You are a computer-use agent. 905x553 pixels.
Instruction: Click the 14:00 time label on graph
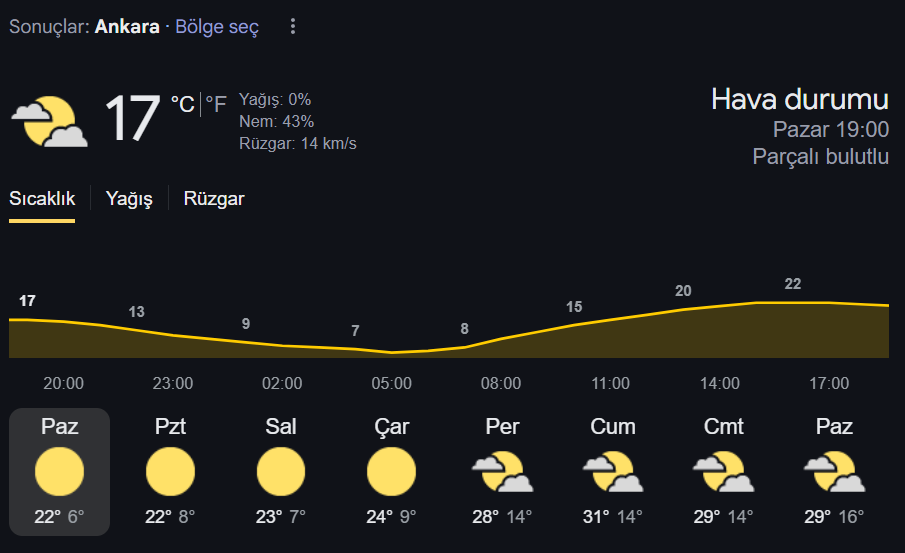[720, 383]
